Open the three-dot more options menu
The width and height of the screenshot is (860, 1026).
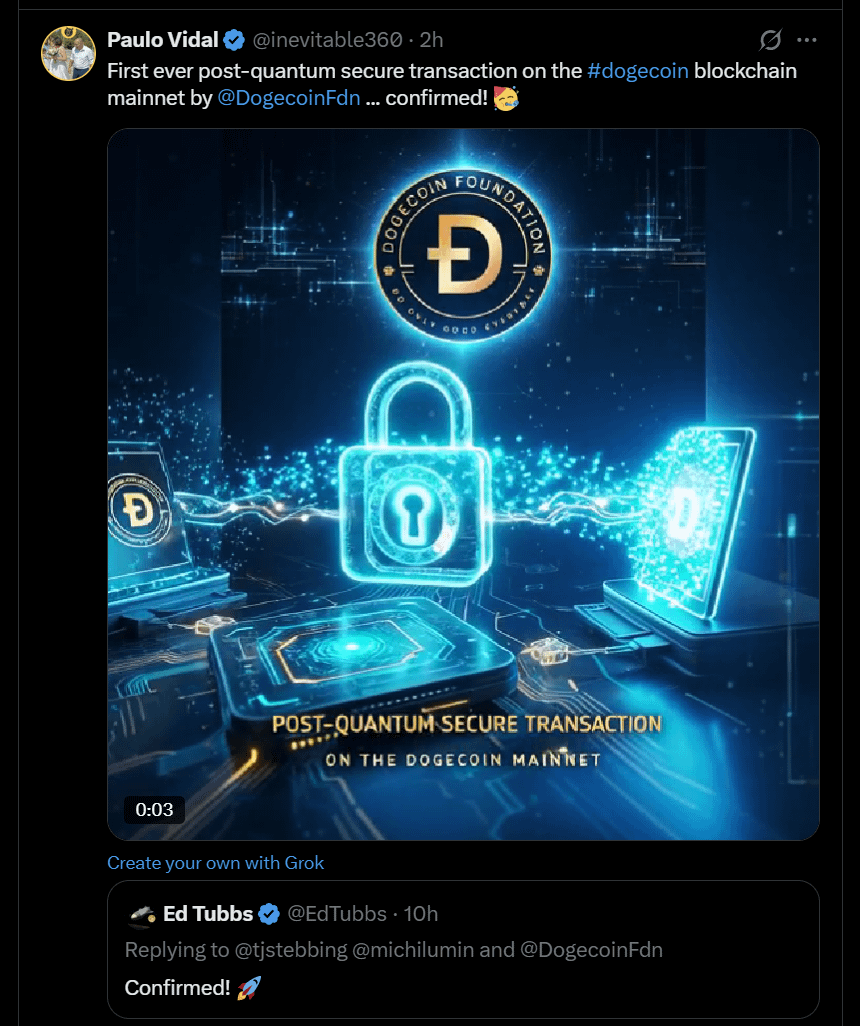(806, 40)
